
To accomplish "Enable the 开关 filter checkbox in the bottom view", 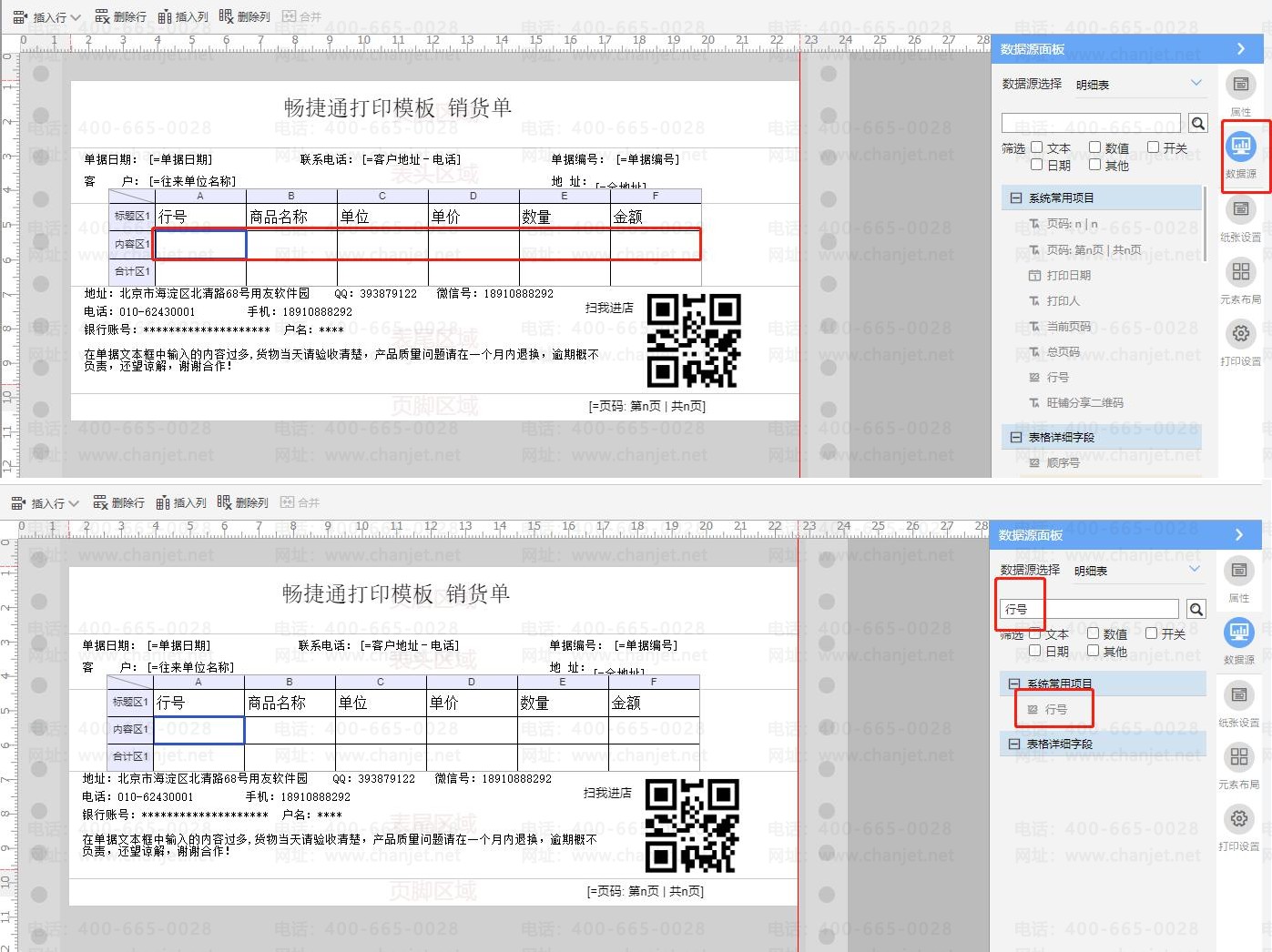I will pyautogui.click(x=1151, y=633).
